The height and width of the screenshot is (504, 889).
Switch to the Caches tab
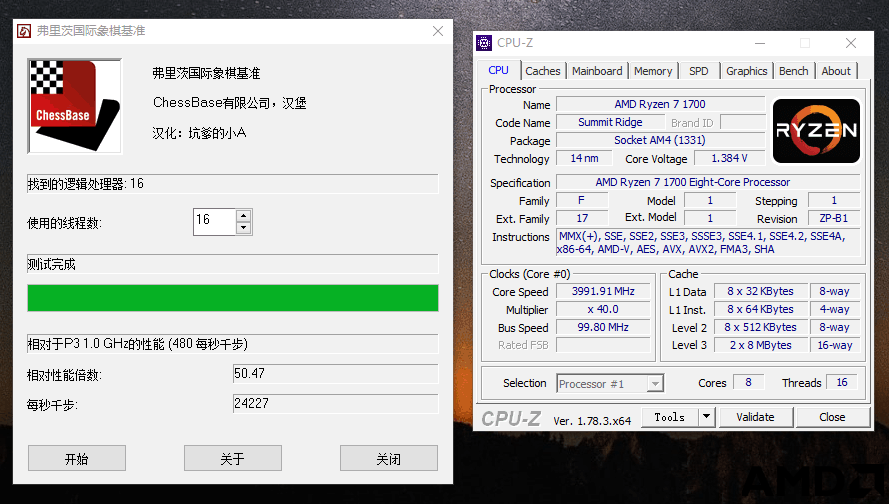(x=543, y=71)
